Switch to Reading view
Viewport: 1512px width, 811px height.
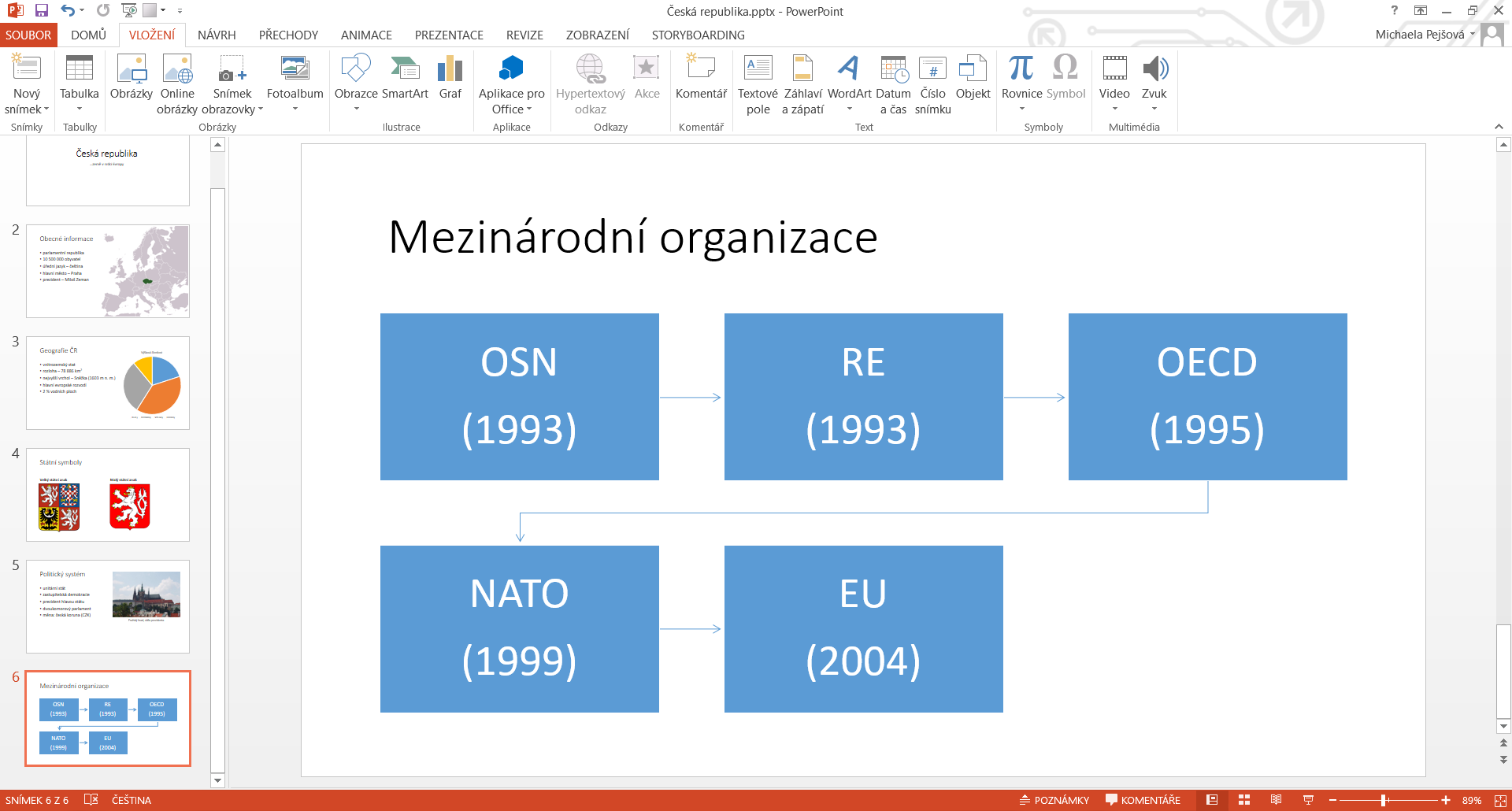click(x=1276, y=800)
